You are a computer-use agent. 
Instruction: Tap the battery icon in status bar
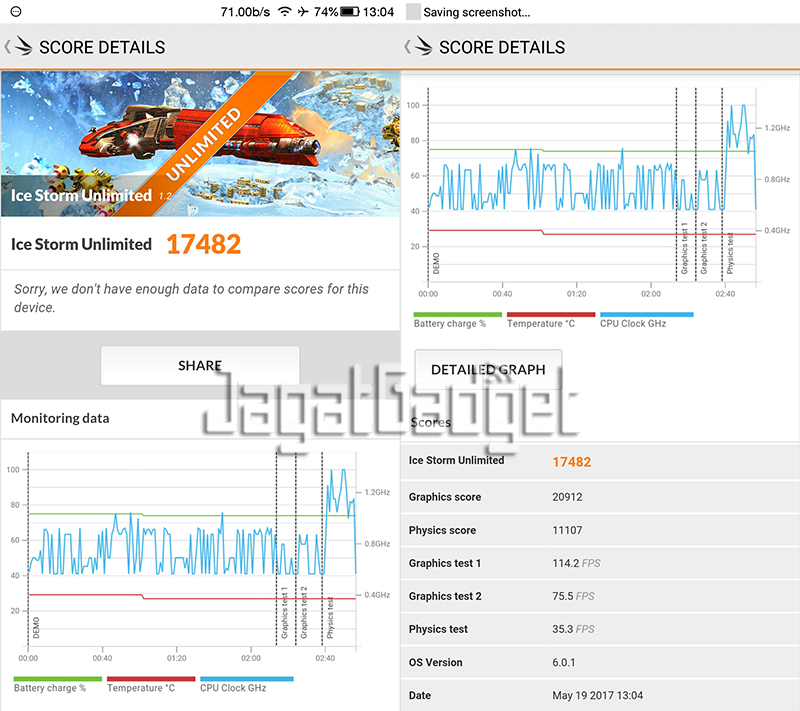click(x=350, y=12)
